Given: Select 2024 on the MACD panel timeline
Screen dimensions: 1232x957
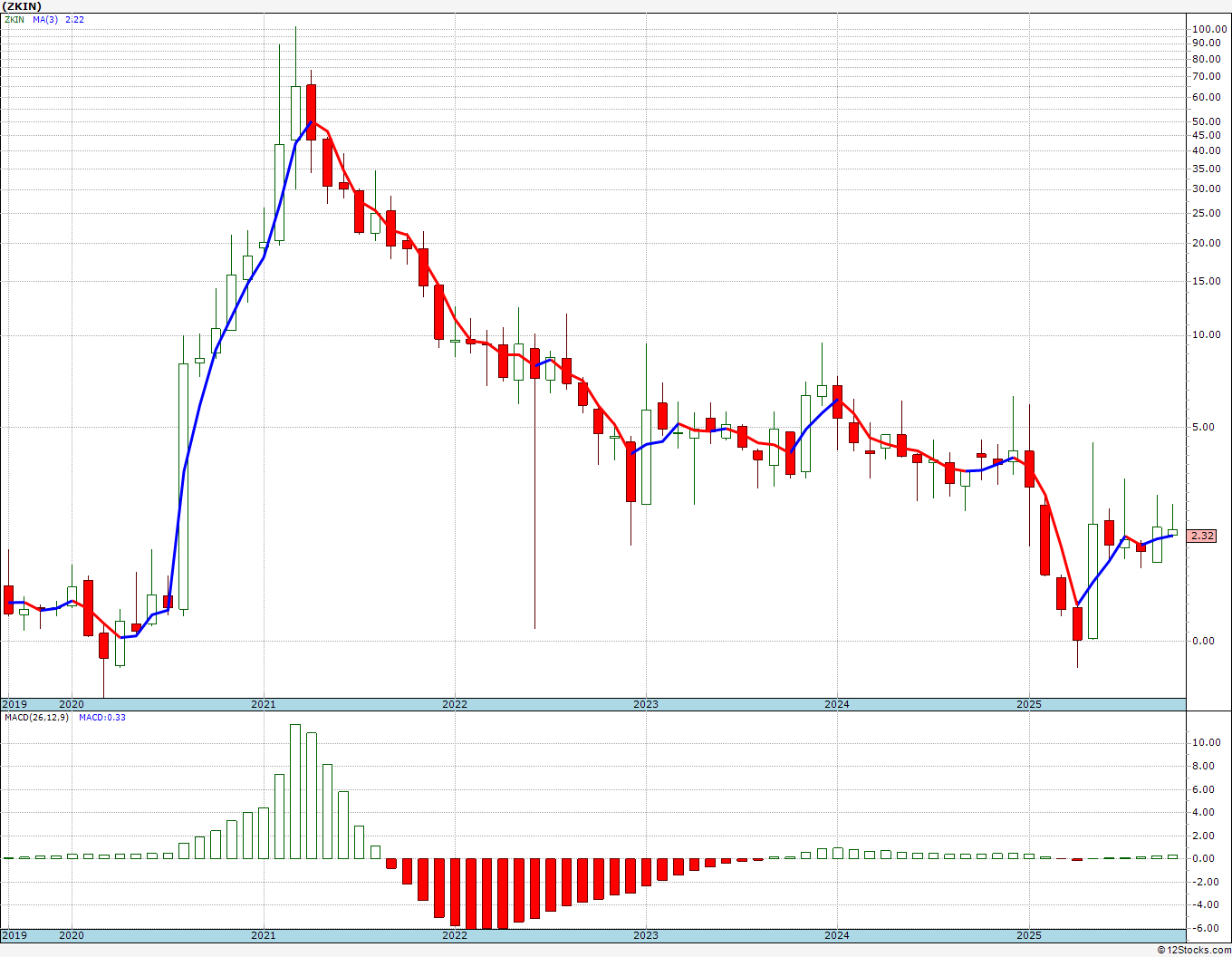Looking at the screenshot, I should (837, 935).
